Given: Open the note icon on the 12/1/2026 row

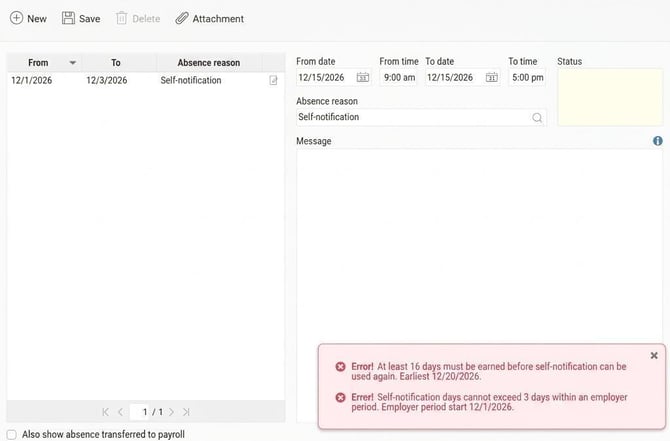Looking at the screenshot, I should tap(273, 80).
